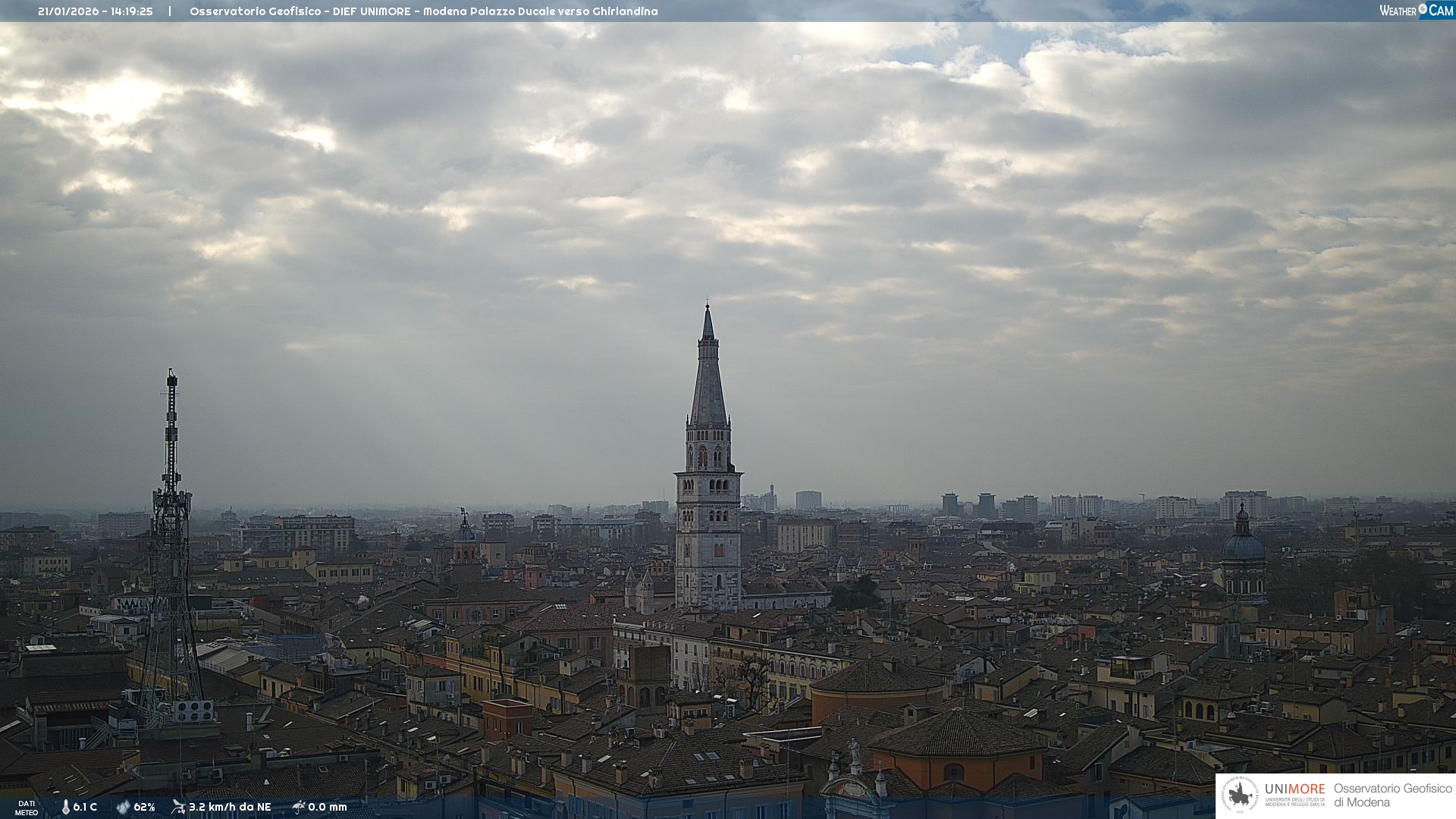
Task: Click the rain umbrella precipitation icon
Action: tap(299, 807)
